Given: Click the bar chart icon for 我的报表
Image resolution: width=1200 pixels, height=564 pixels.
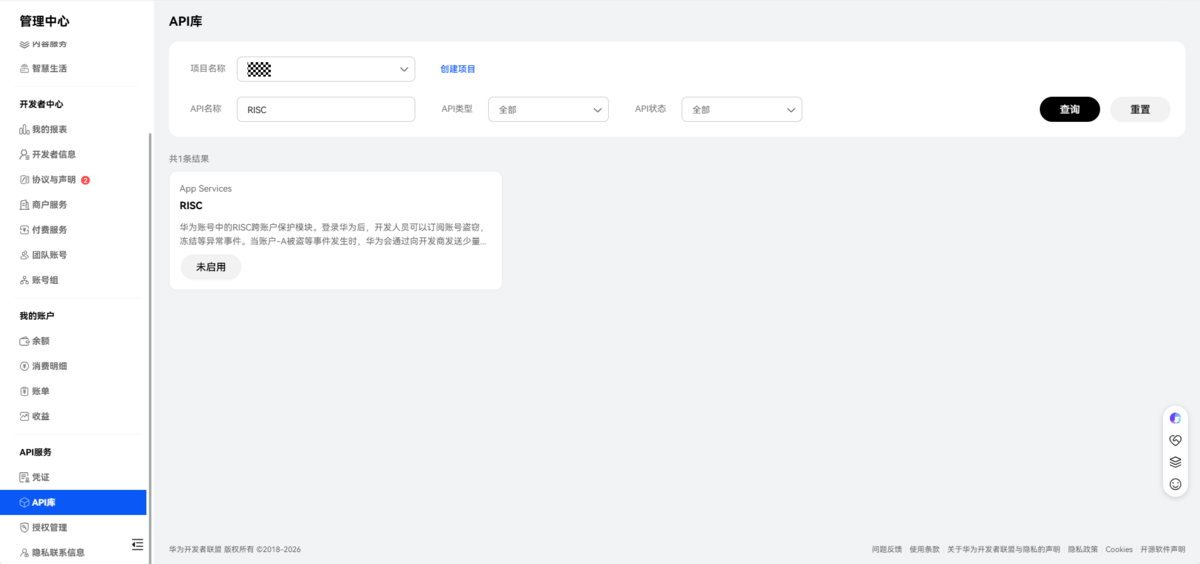Looking at the screenshot, I should [24, 130].
